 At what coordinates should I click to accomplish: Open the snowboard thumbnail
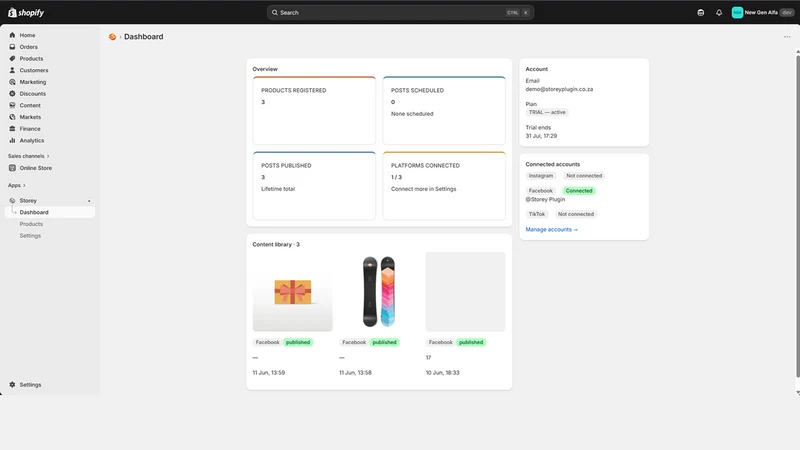point(379,292)
